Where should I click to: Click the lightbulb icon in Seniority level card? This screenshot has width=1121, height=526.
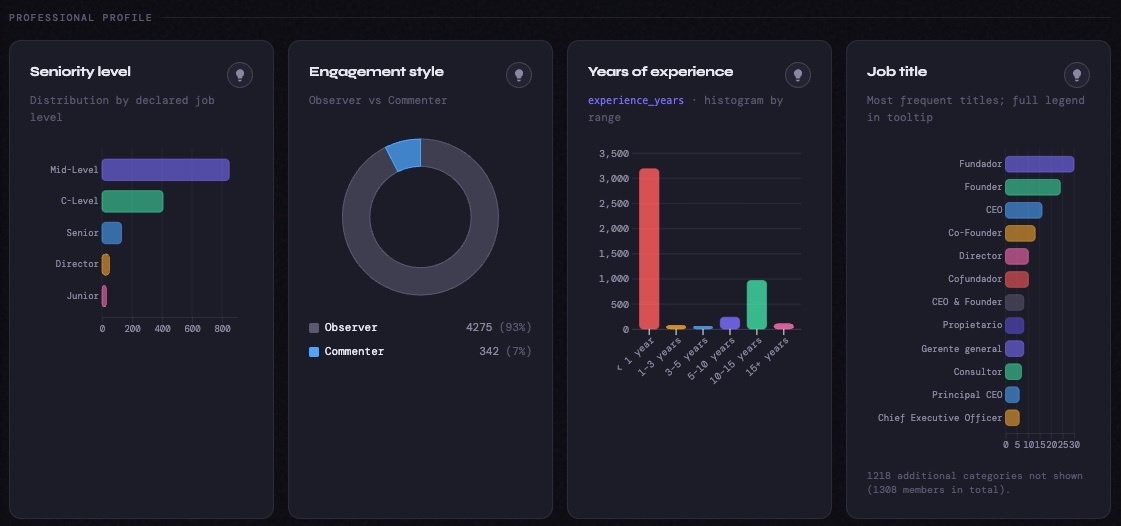point(239,75)
